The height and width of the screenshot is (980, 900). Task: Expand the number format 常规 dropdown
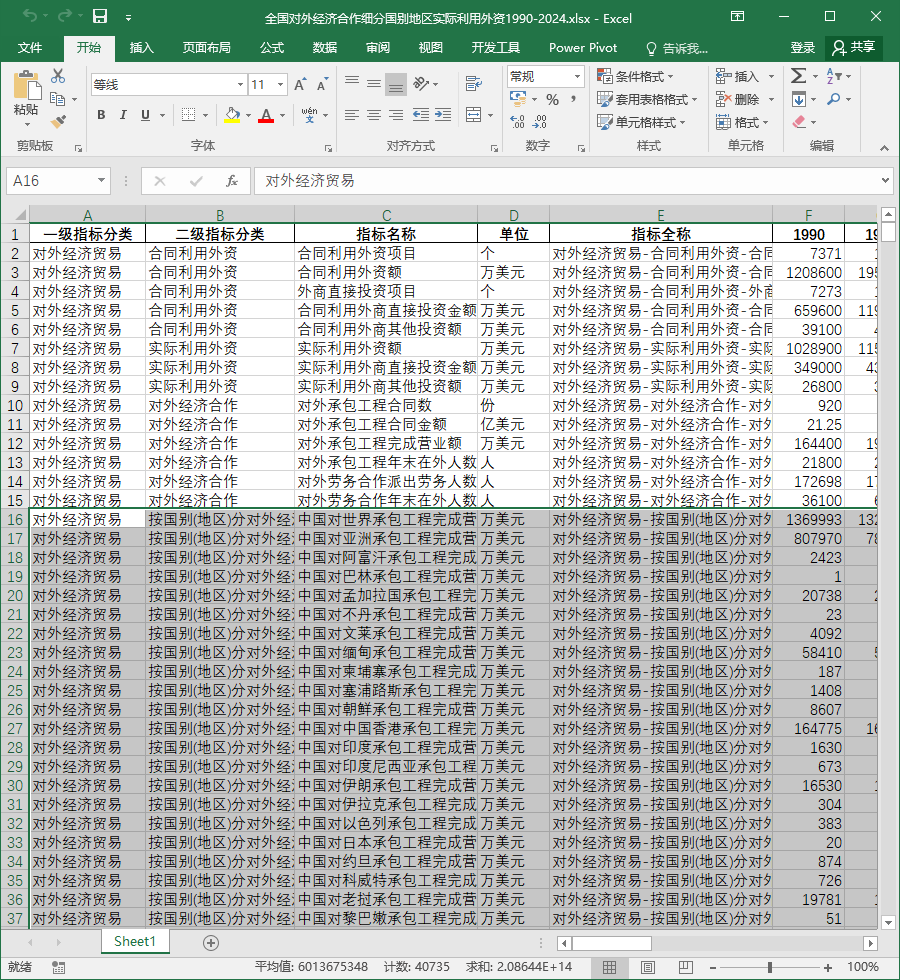pos(578,77)
